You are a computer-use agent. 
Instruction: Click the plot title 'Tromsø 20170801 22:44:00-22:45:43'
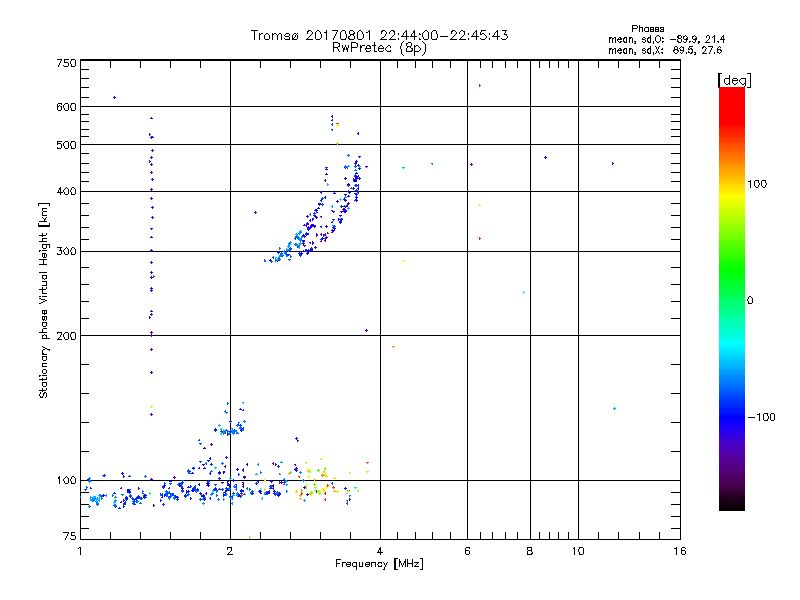(x=379, y=35)
